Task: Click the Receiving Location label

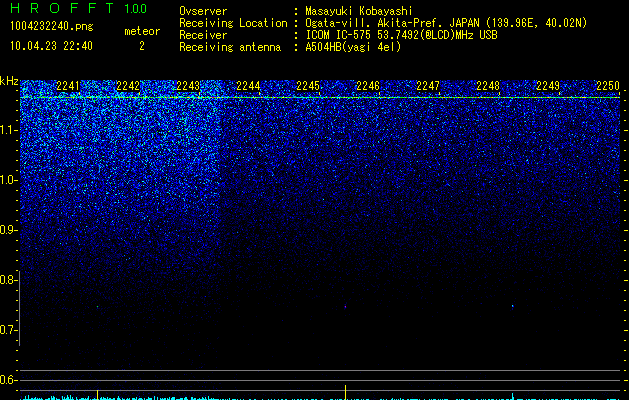Action: [233, 23]
